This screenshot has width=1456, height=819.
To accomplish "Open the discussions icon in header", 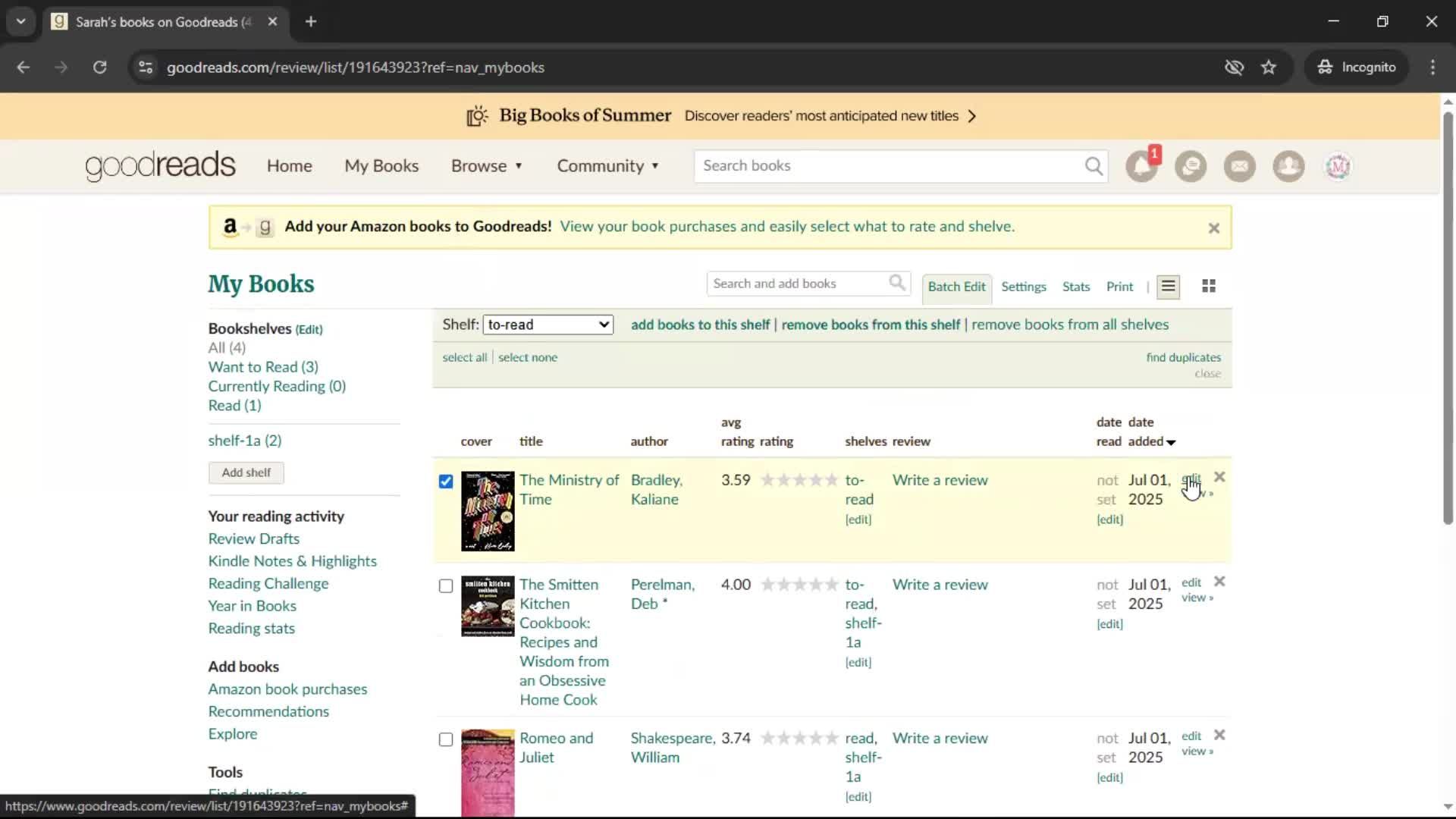I will click(1191, 166).
